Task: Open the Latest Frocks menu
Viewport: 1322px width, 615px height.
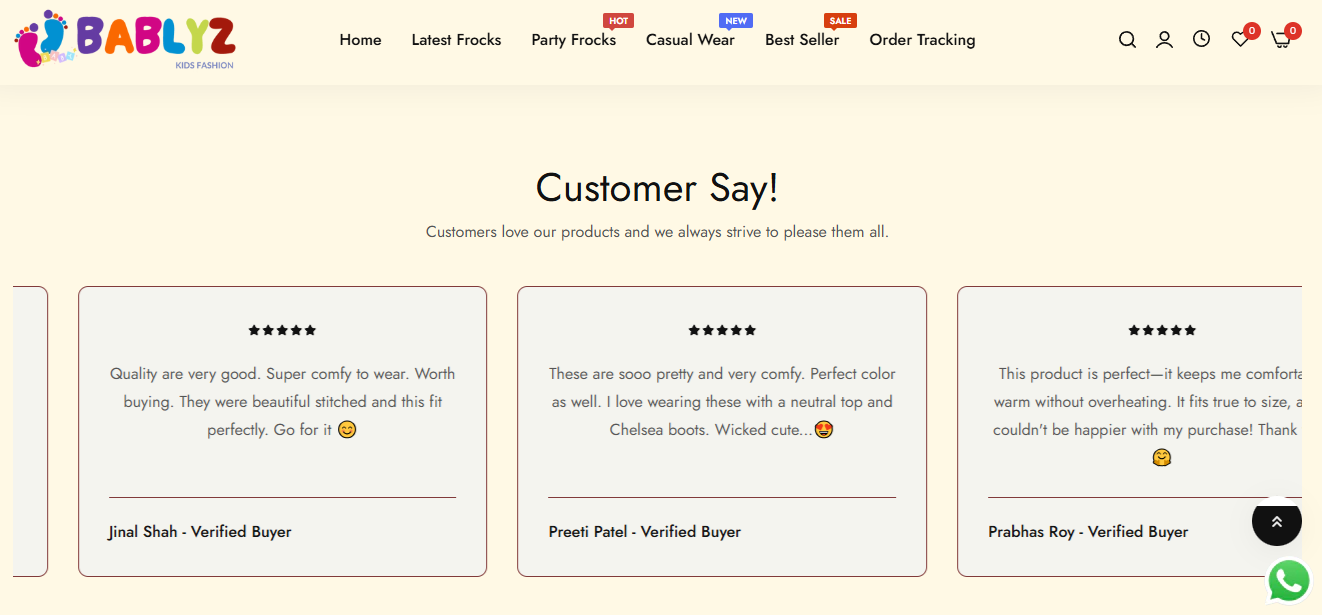Action: click(456, 40)
